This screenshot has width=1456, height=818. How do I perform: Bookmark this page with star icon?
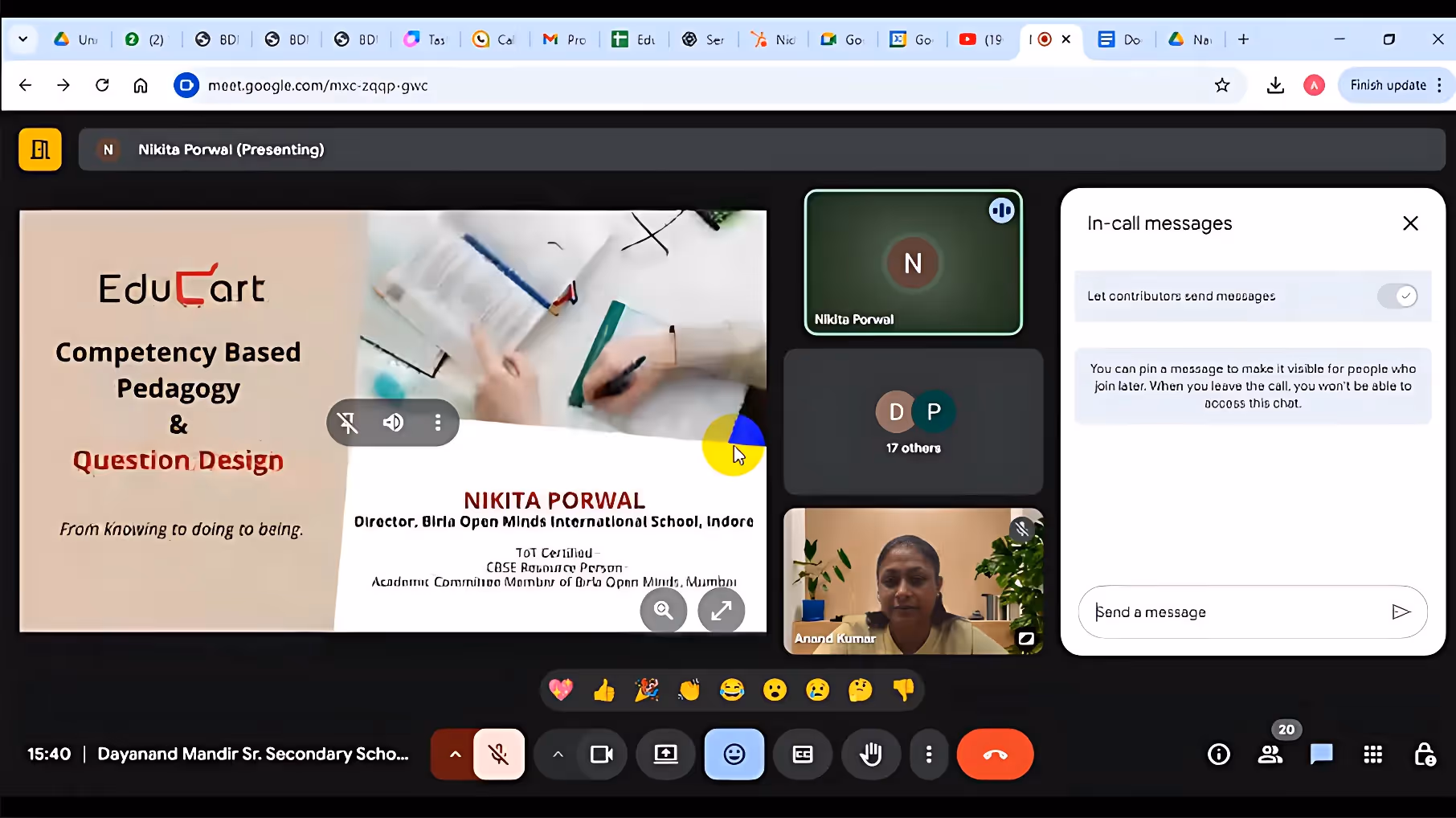(x=1222, y=85)
